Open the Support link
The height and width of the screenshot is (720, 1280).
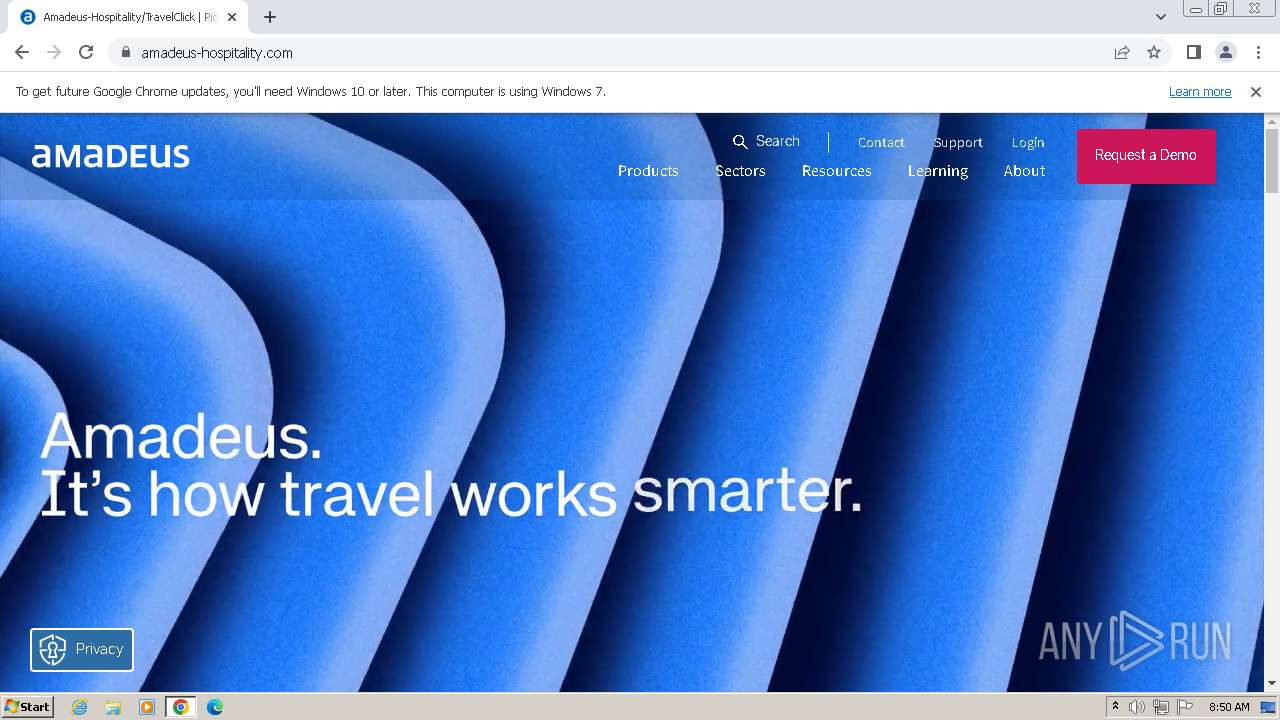pyautogui.click(x=958, y=143)
